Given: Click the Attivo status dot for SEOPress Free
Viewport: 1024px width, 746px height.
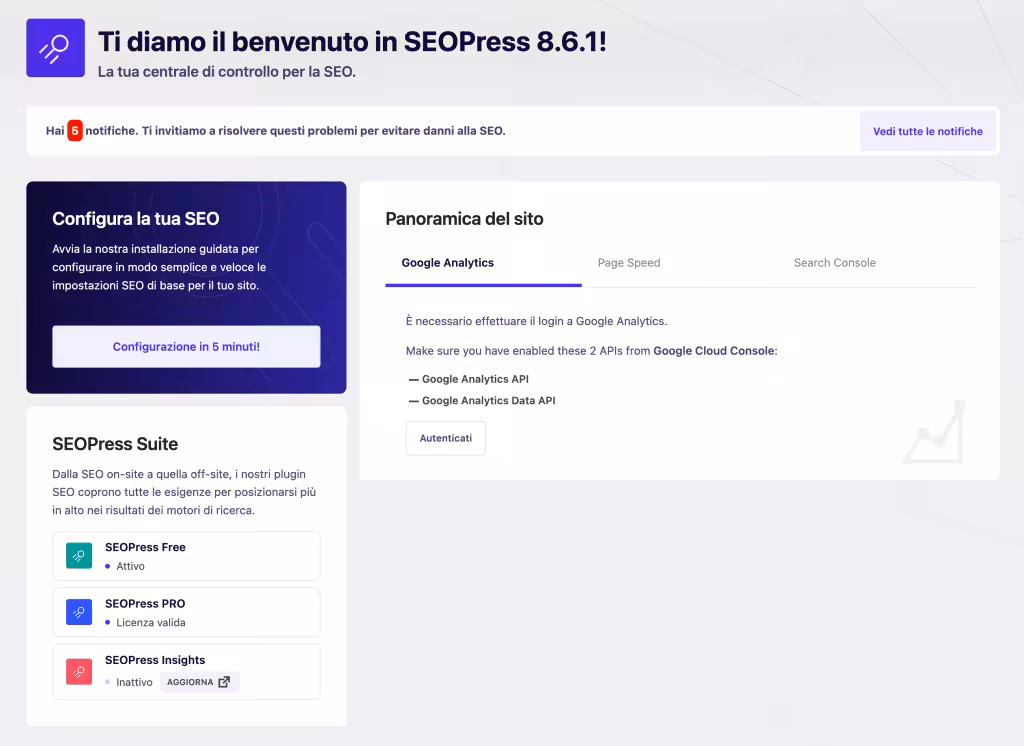Looking at the screenshot, I should tap(107, 567).
